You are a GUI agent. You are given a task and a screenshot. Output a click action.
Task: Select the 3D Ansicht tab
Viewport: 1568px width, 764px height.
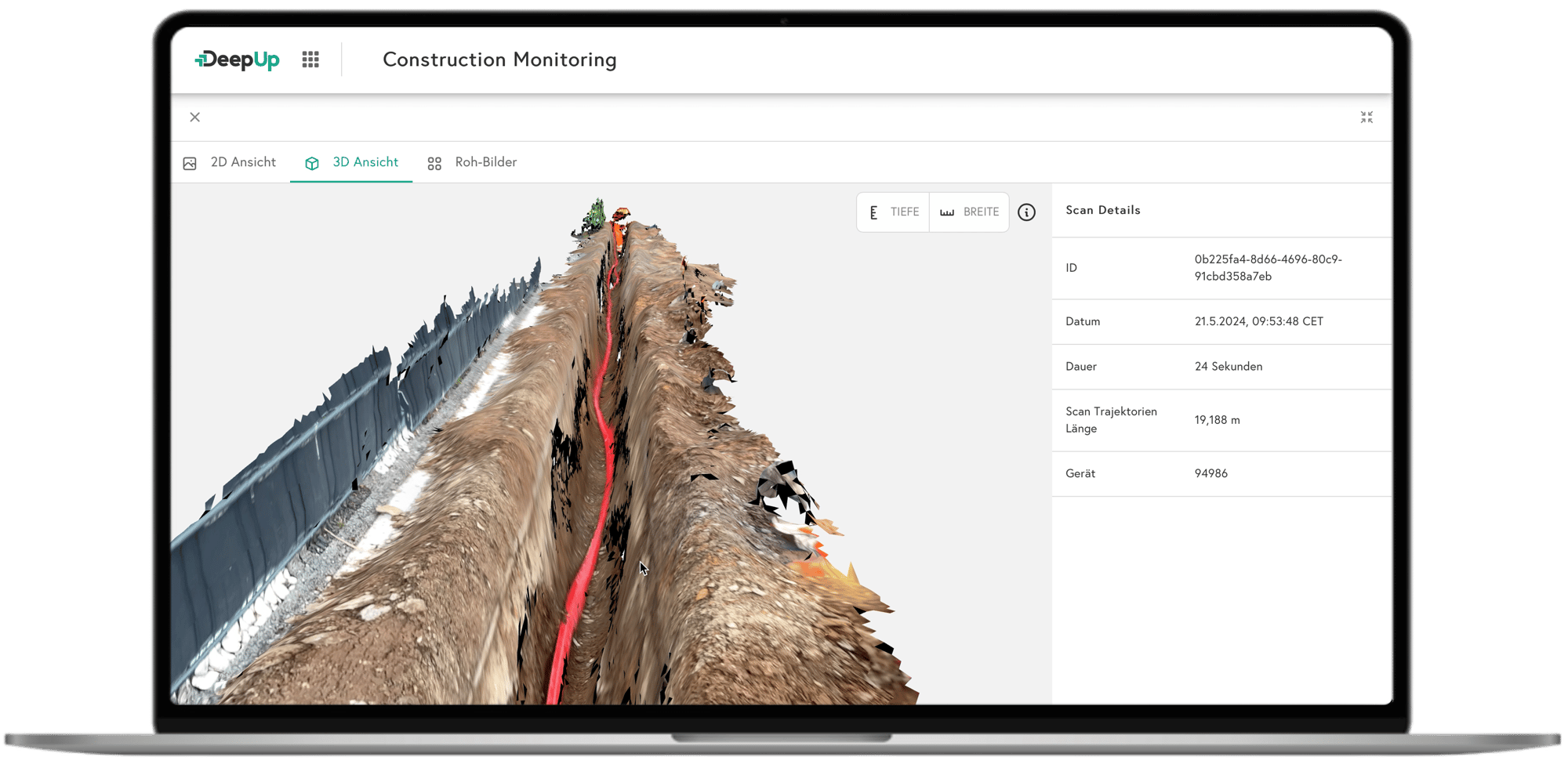(x=351, y=162)
